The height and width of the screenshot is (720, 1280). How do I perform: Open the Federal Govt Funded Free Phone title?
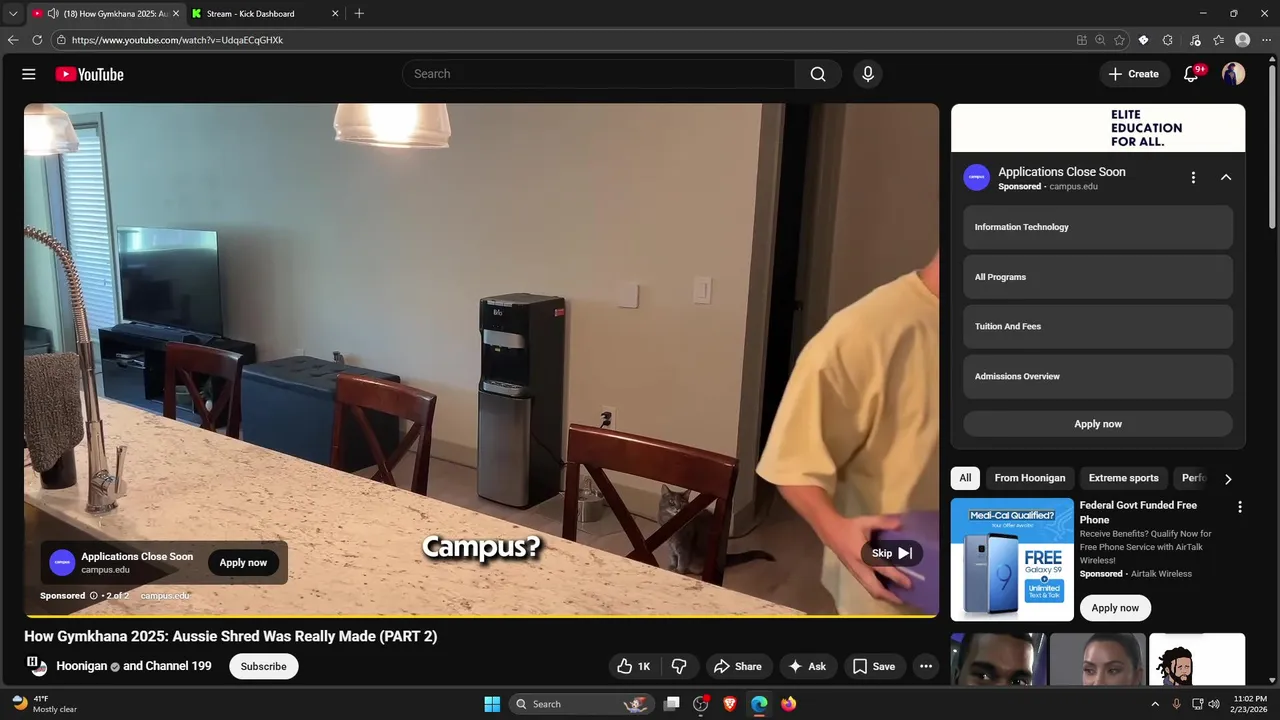[1138, 512]
